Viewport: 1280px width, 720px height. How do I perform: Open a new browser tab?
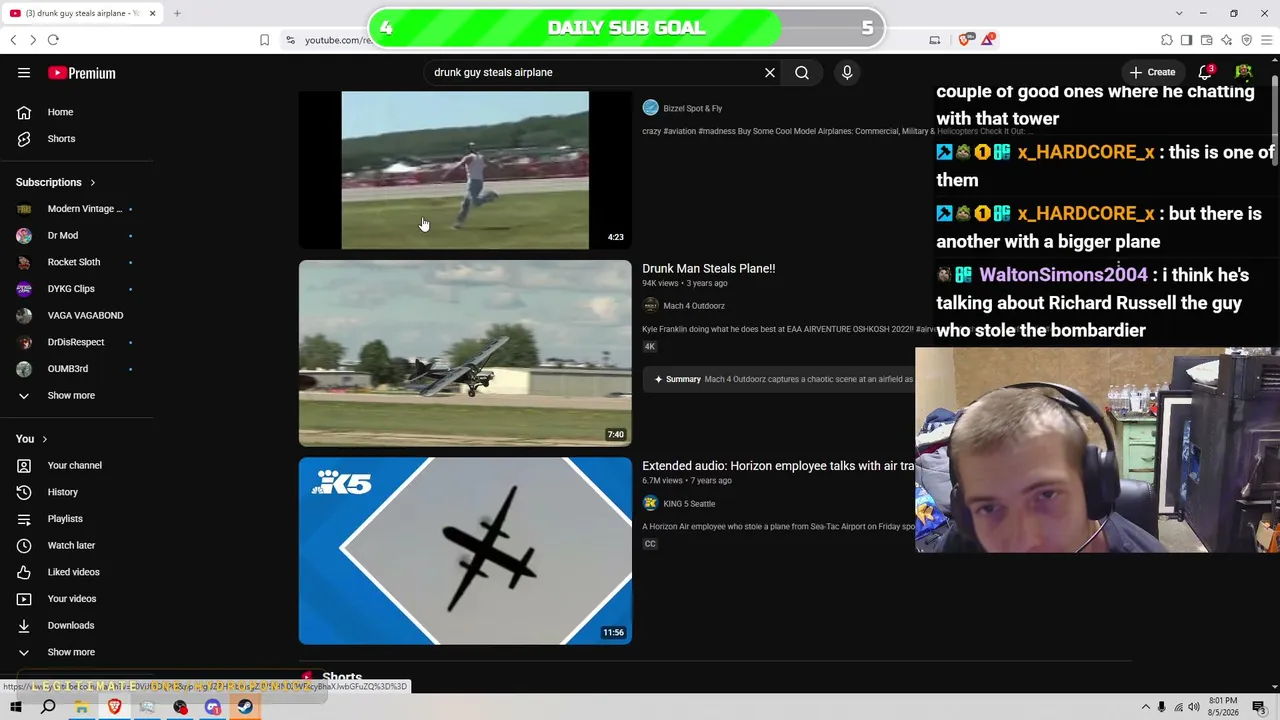click(177, 13)
